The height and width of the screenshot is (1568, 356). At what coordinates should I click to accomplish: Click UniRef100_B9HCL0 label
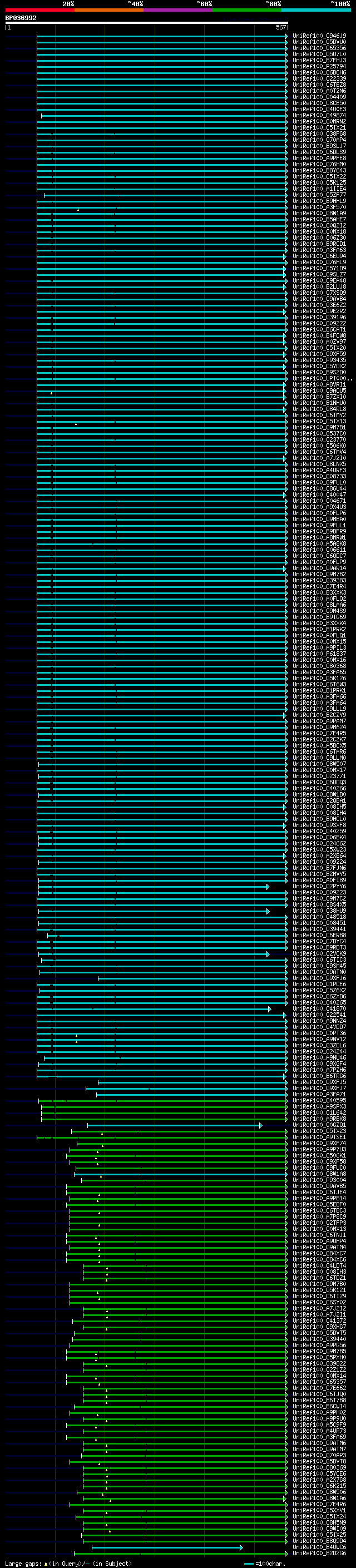[319, 819]
